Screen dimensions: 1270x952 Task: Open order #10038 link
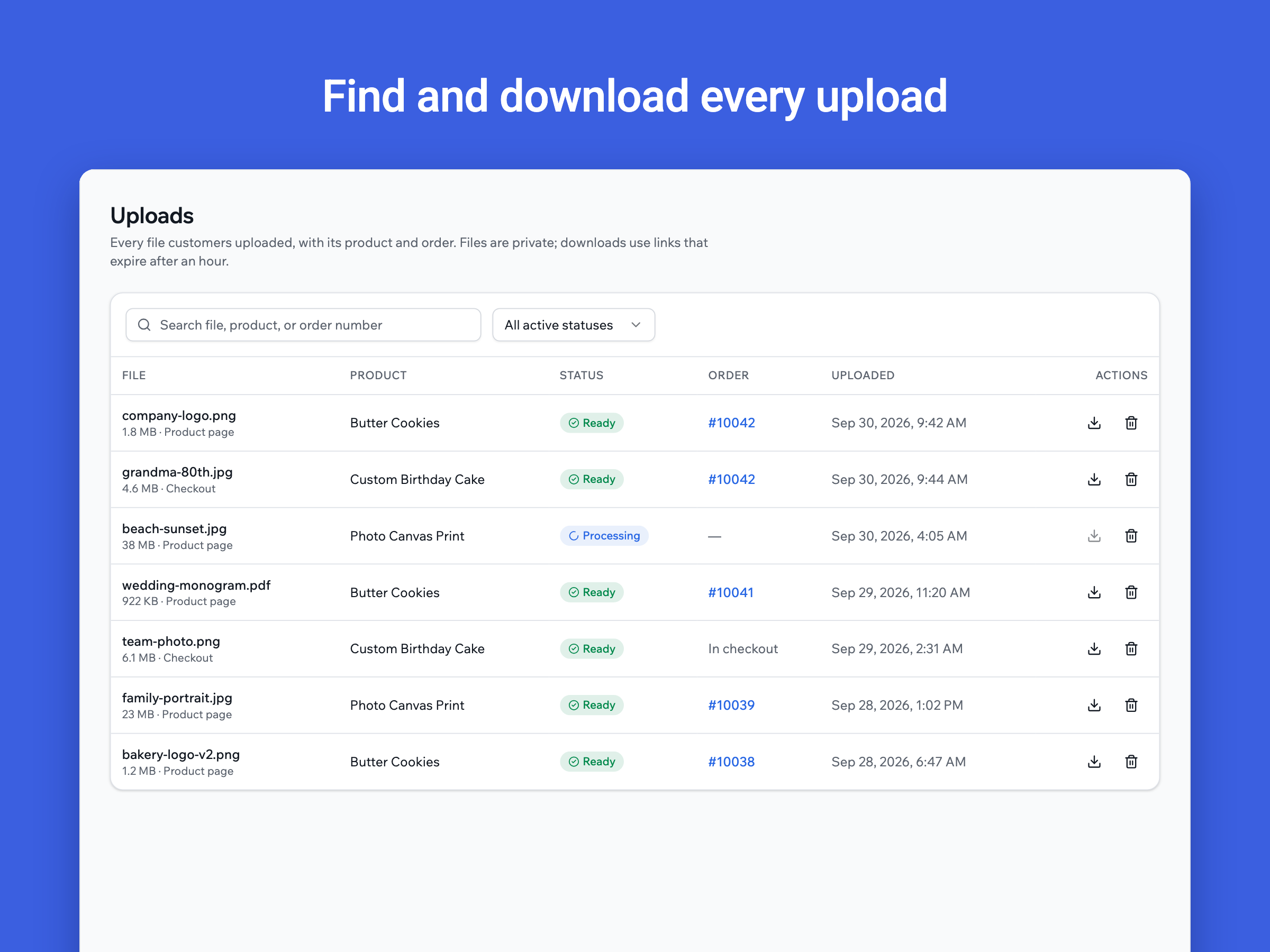pos(731,762)
